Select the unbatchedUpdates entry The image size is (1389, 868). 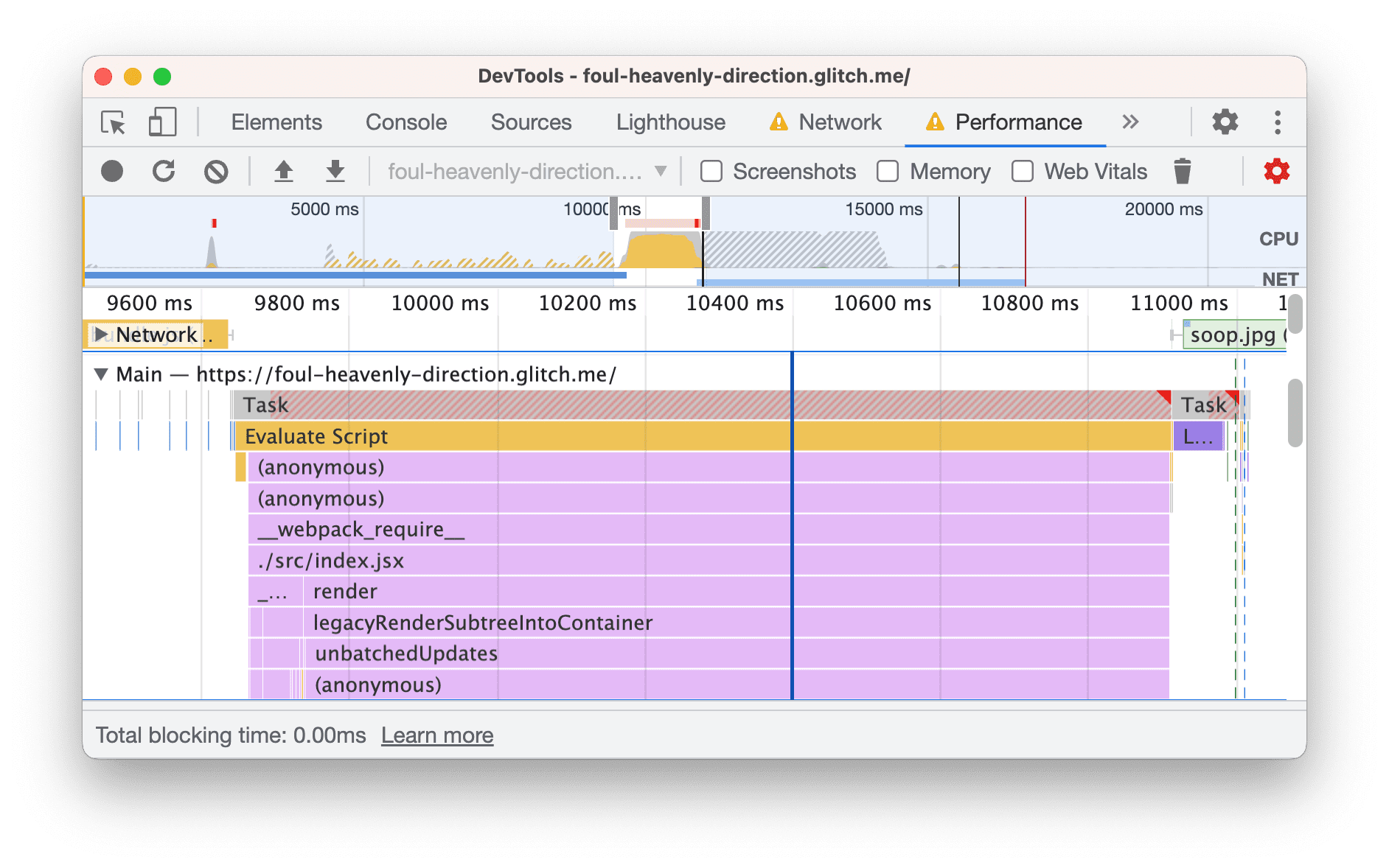coord(737,654)
